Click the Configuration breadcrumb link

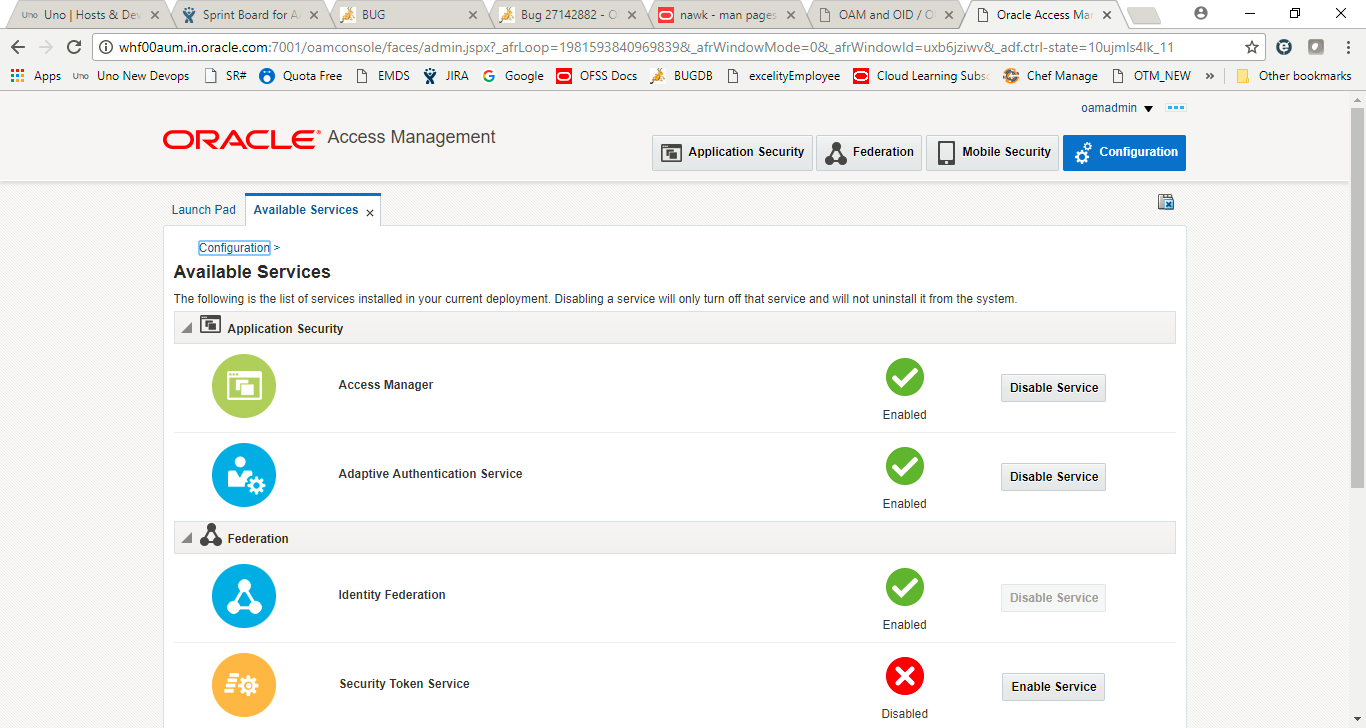tap(234, 248)
